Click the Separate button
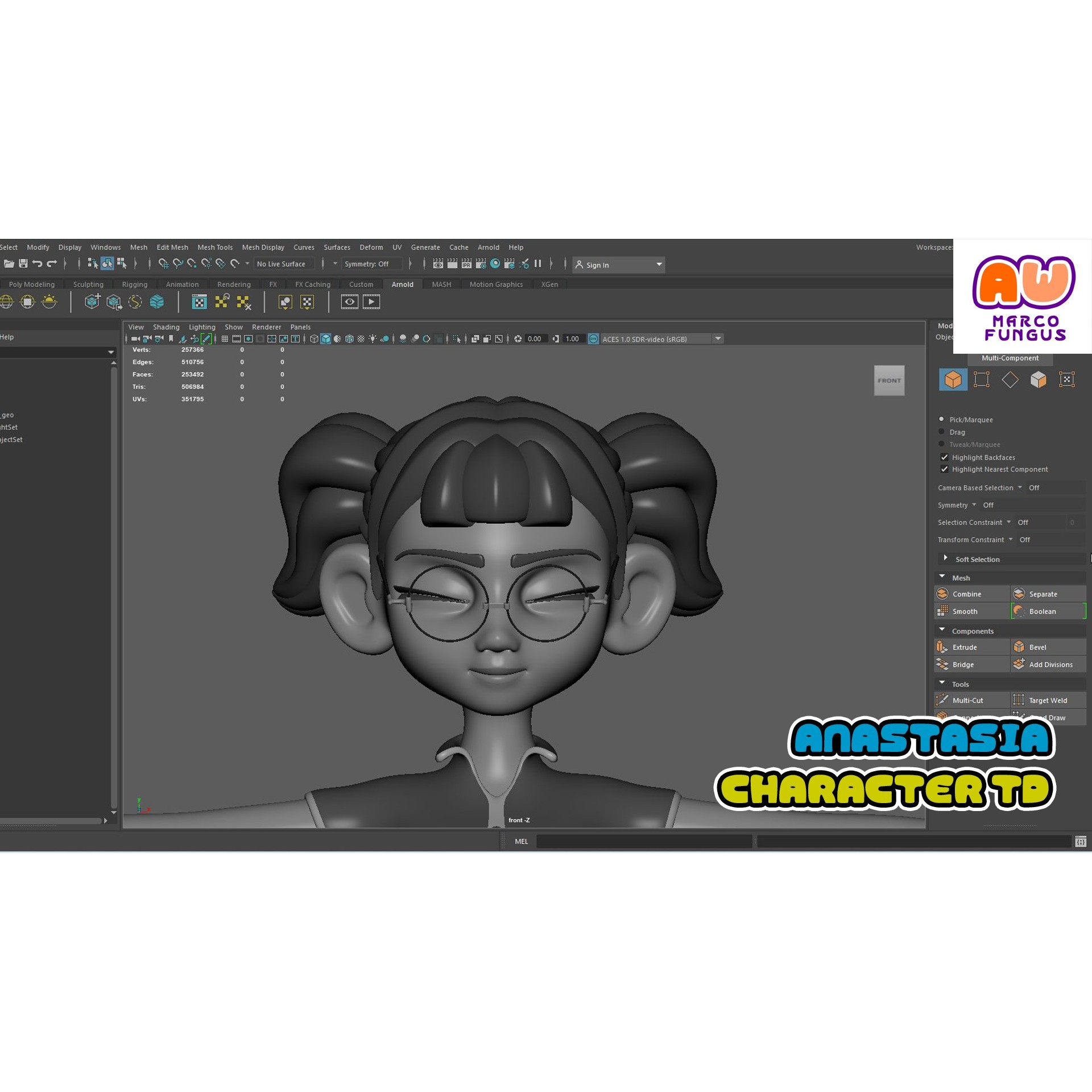Image resolution: width=1092 pixels, height=1092 pixels. tap(1049, 594)
